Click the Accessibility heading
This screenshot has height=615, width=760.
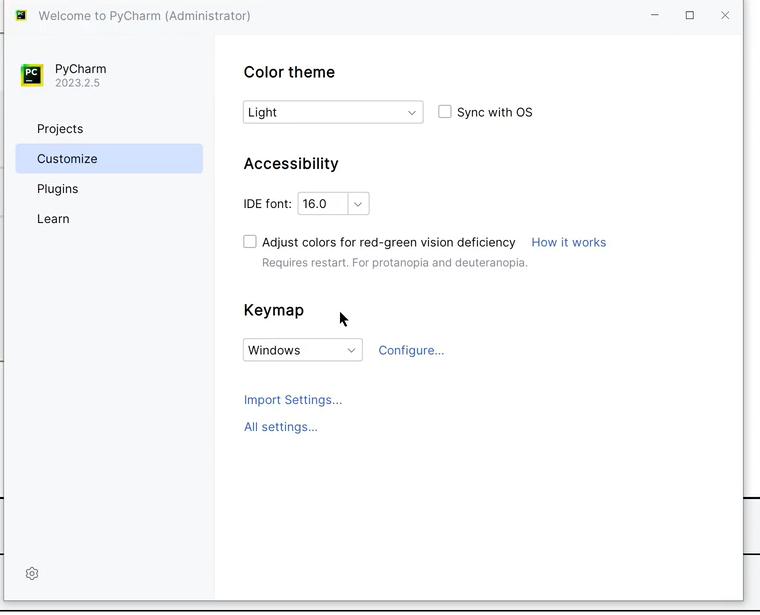291,164
